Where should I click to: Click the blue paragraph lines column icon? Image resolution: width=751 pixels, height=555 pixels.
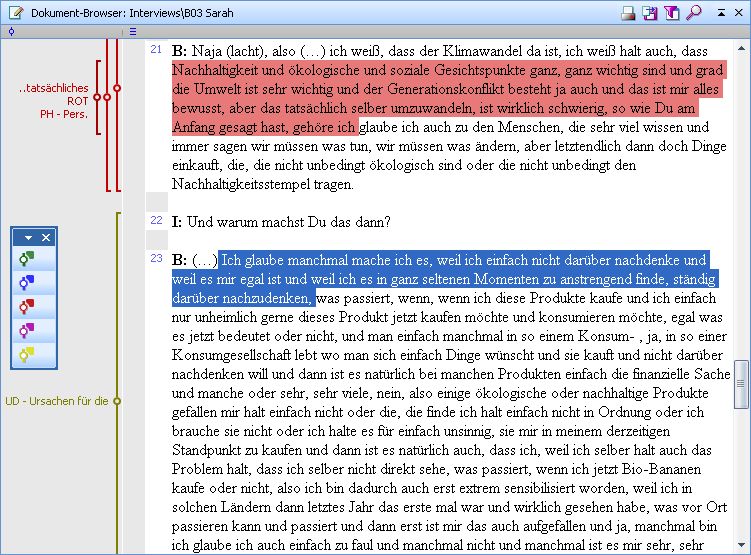(133, 32)
